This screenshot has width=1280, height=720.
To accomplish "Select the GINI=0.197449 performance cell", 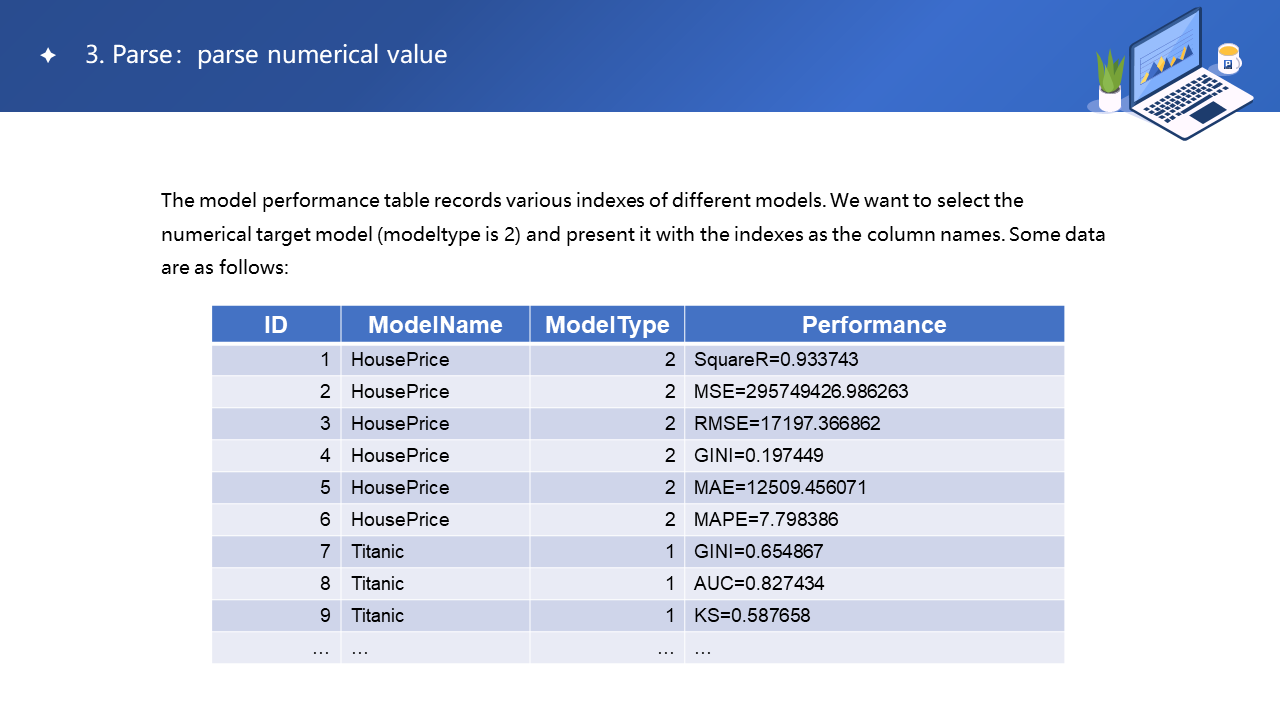I will (758, 455).
